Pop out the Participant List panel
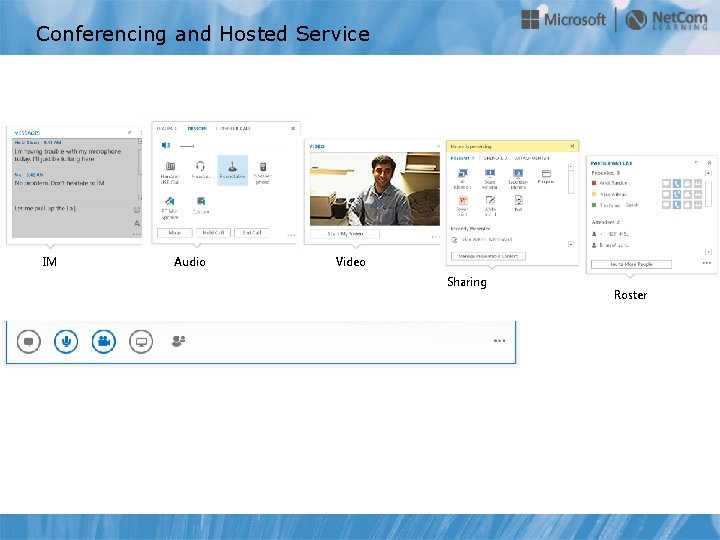This screenshot has width=720, height=540. point(697,163)
